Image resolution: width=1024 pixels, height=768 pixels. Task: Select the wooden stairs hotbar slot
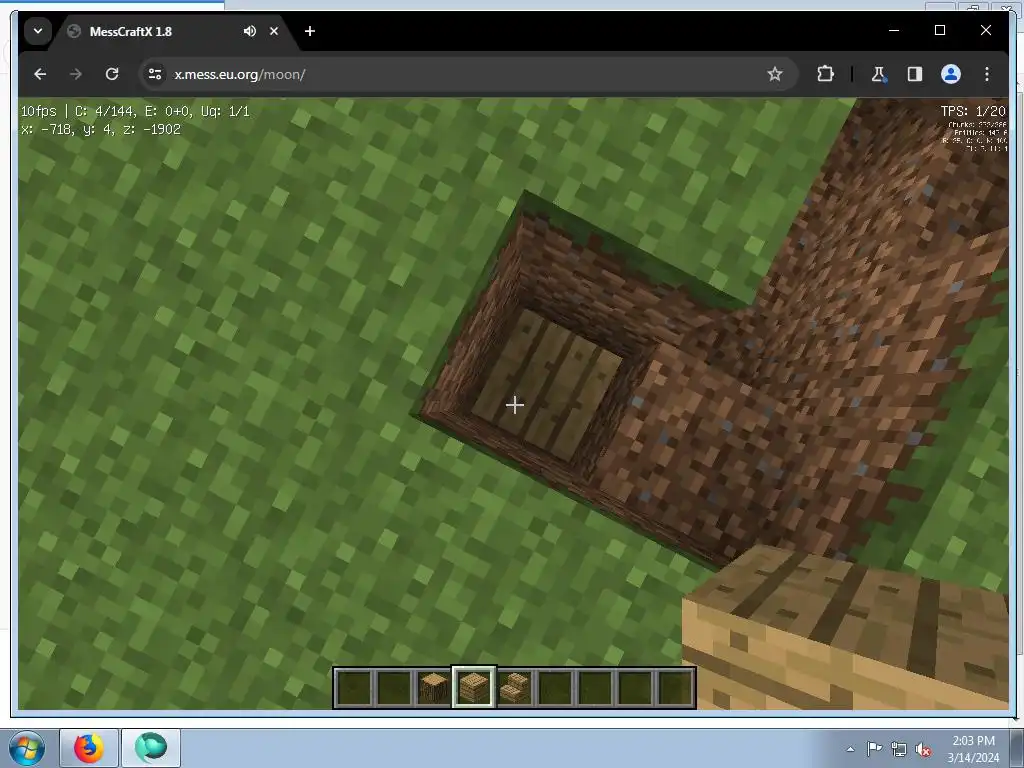point(515,687)
